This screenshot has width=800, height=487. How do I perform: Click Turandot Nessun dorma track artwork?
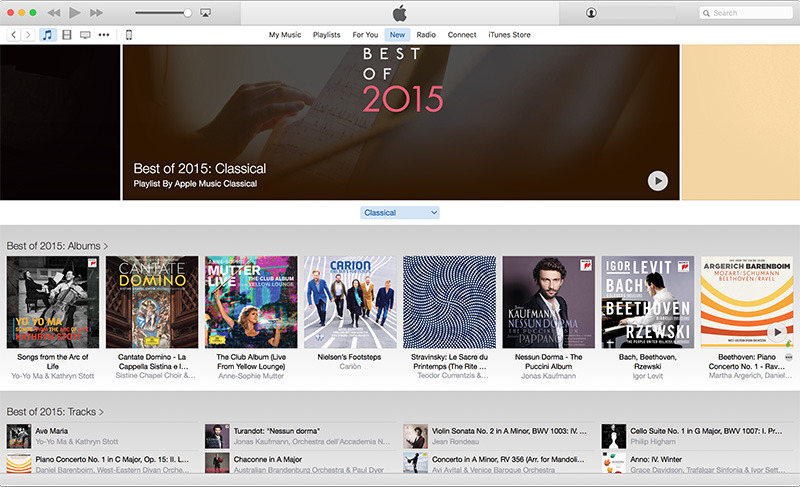click(217, 437)
